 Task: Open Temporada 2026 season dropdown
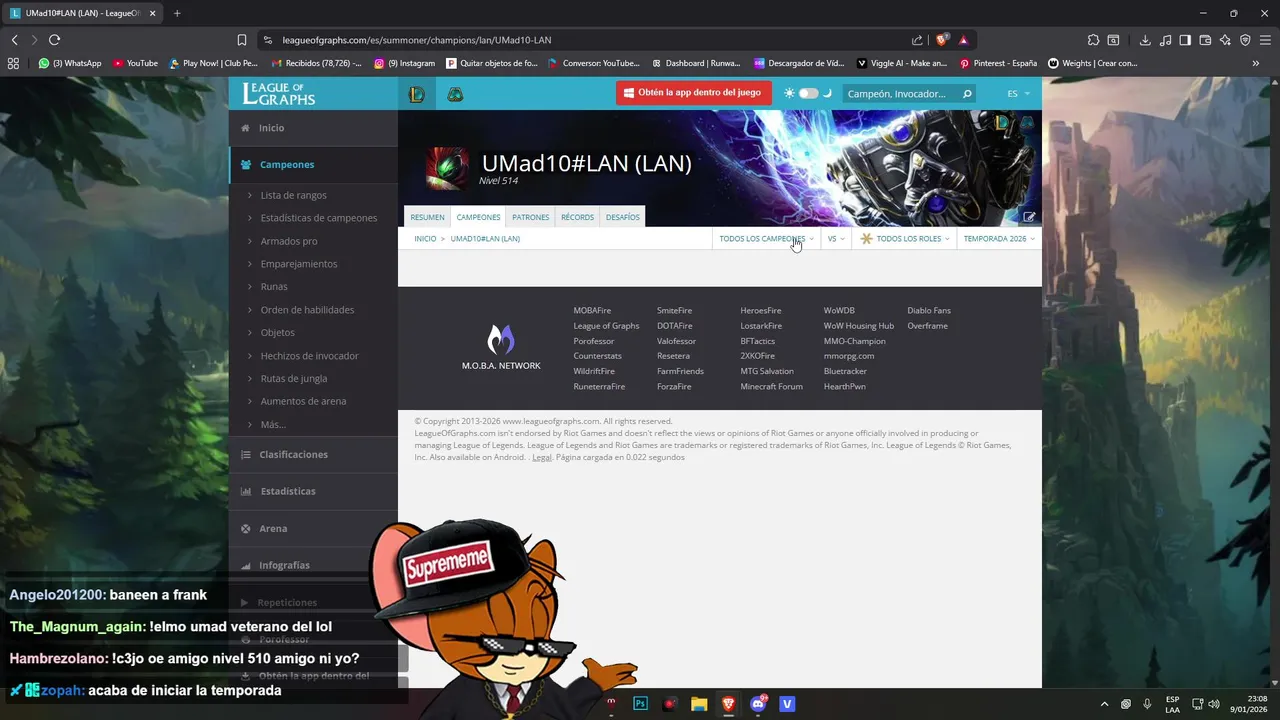(999, 239)
